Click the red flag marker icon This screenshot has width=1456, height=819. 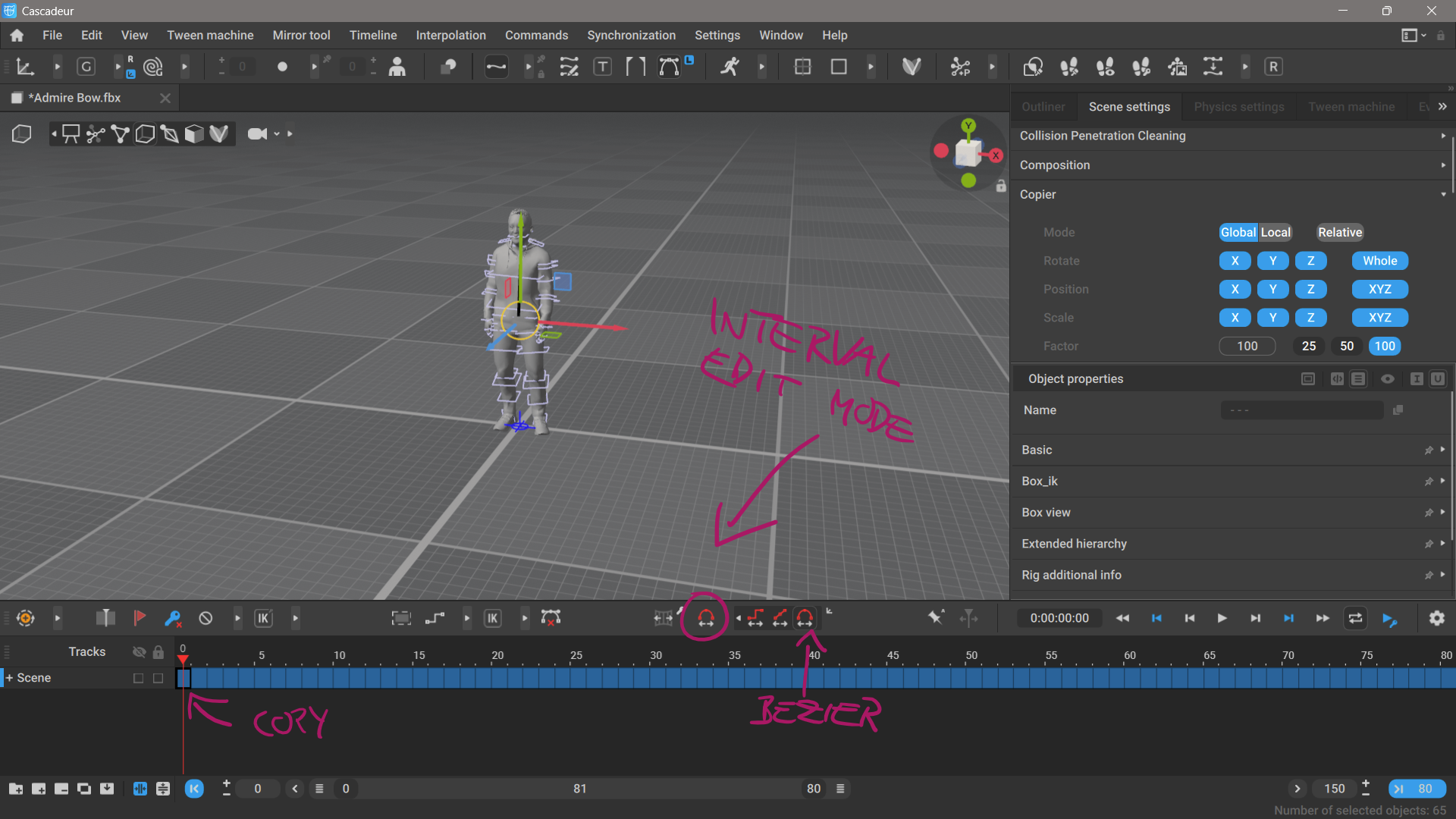click(x=140, y=618)
